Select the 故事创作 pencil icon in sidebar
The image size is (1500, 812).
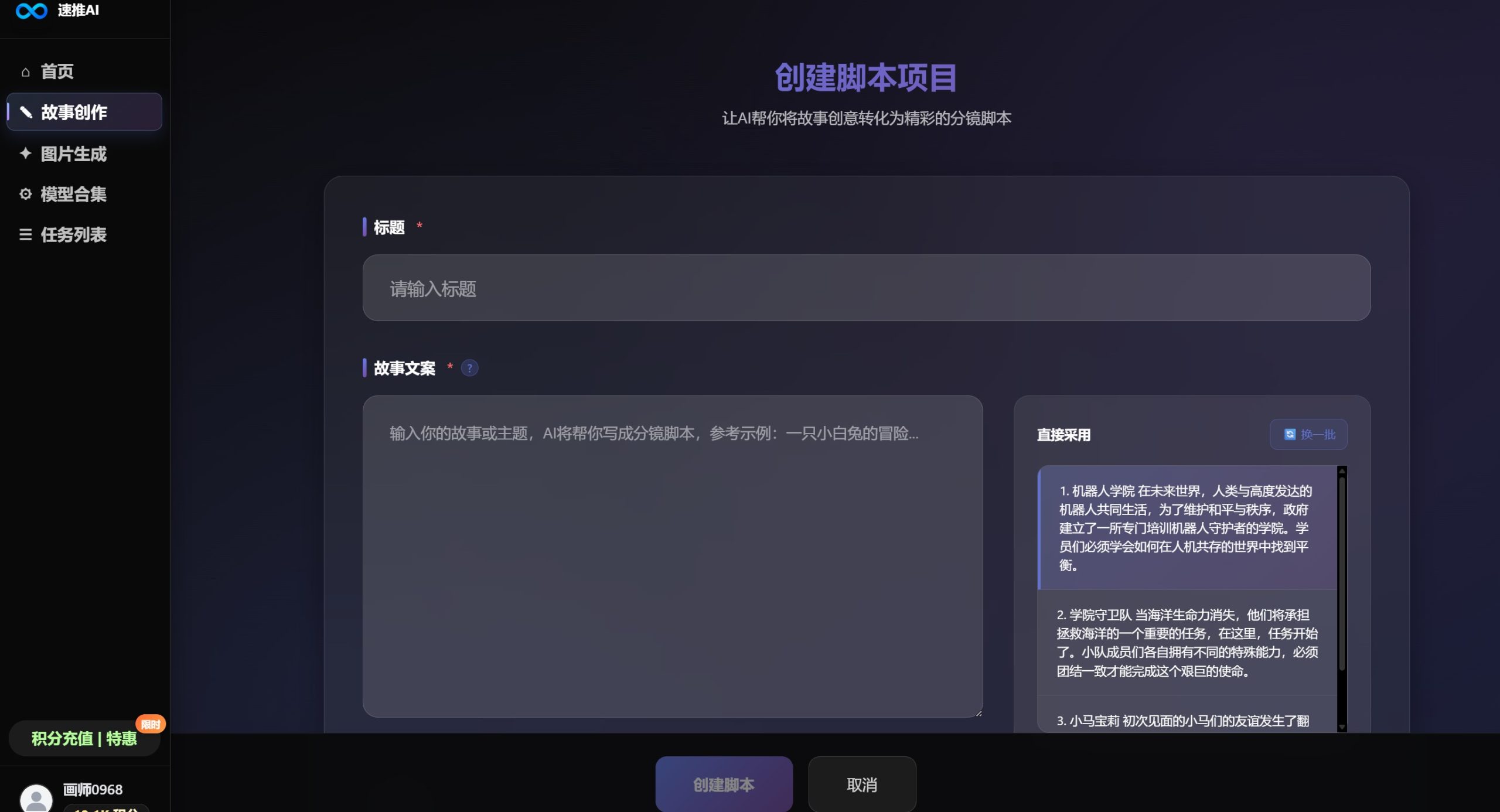26,112
